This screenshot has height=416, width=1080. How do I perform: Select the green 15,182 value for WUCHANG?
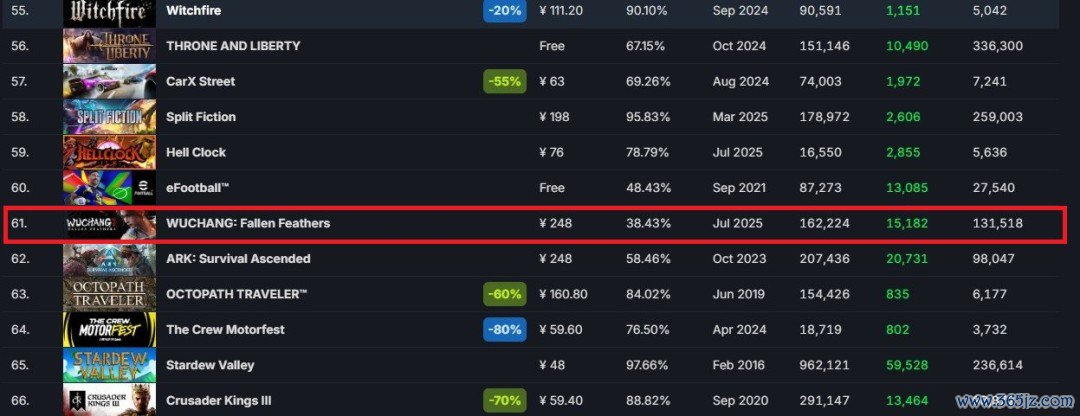click(x=907, y=223)
